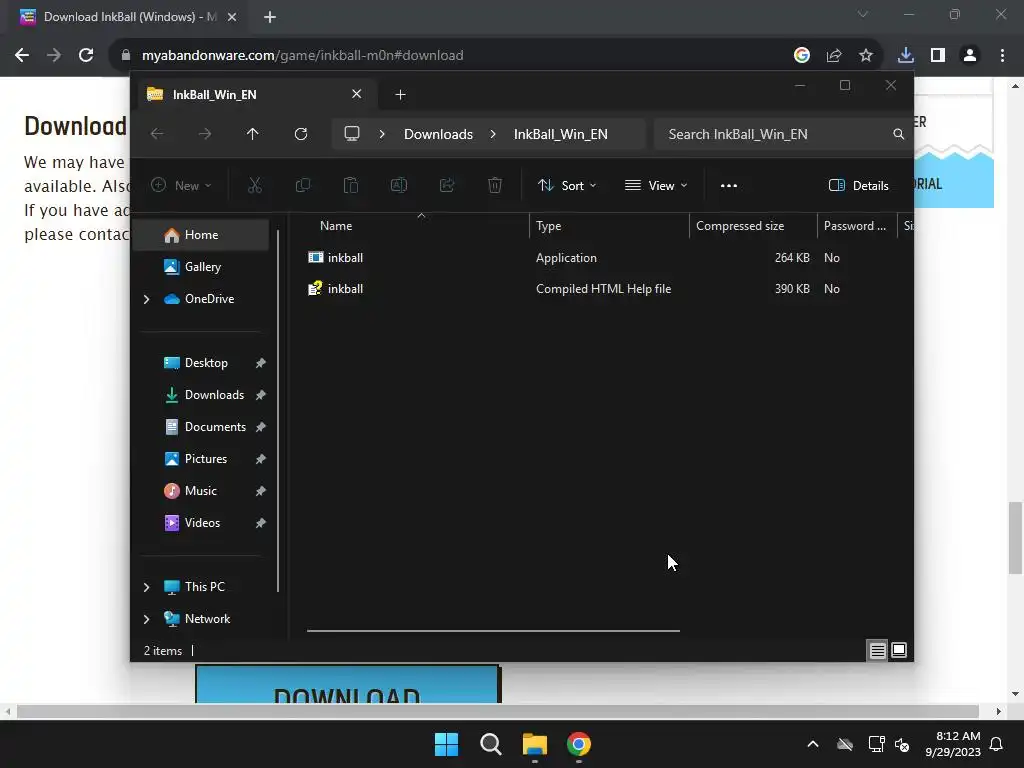
Task: Click the Paste clipboard icon in Explorer toolbar
Action: point(351,185)
